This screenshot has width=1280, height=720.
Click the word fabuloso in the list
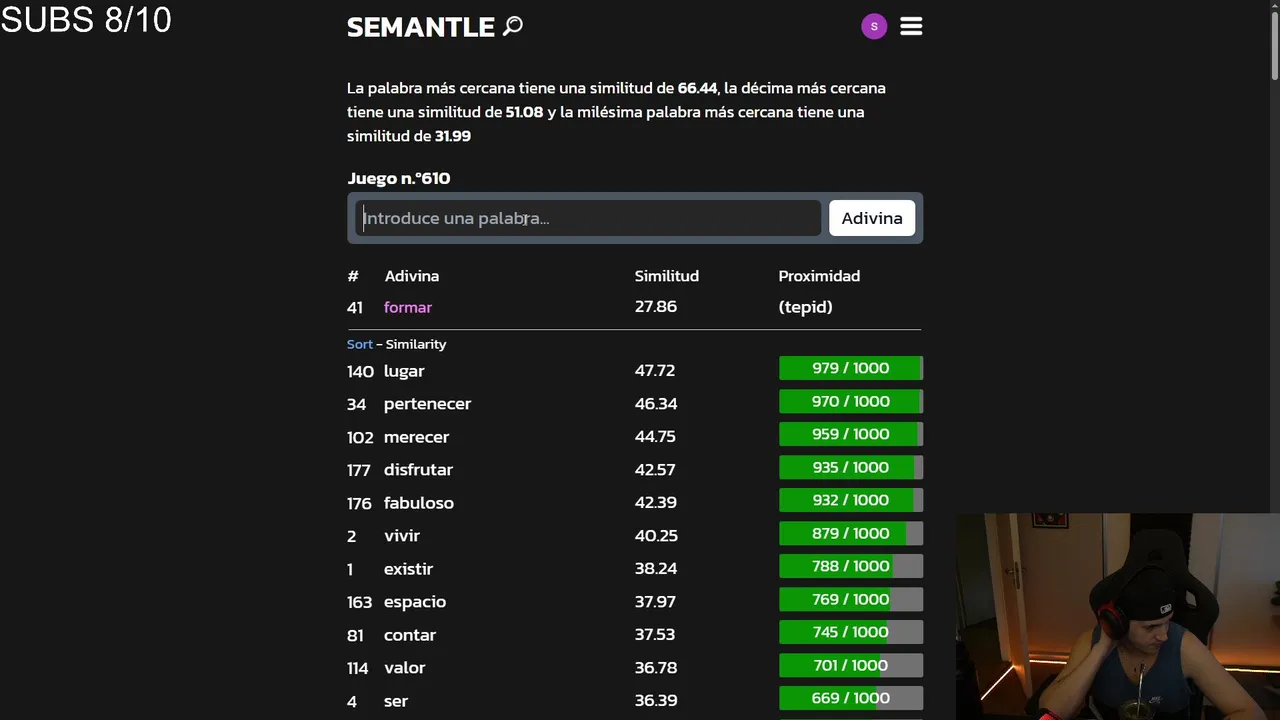point(419,503)
